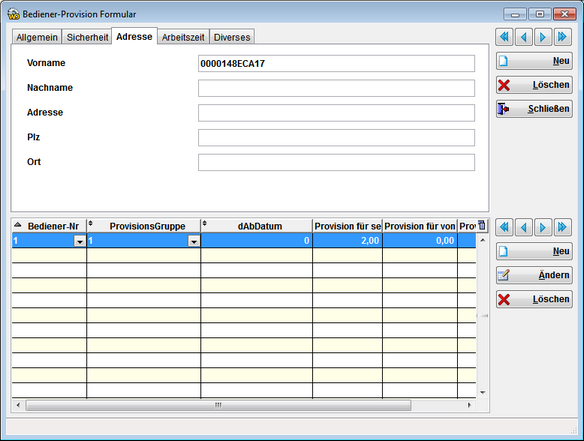Click the application icon in title bar
Screen dimensions: 584x441
13,14
